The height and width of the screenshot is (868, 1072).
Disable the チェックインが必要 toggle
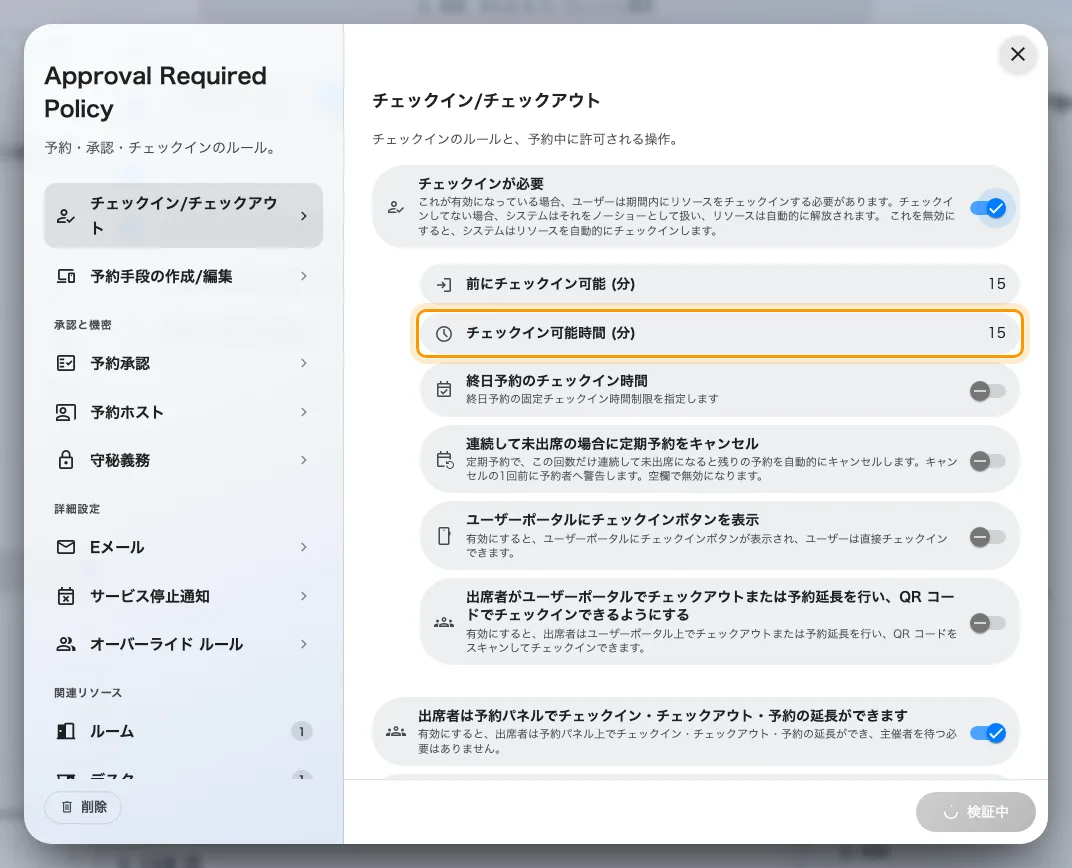pos(988,208)
